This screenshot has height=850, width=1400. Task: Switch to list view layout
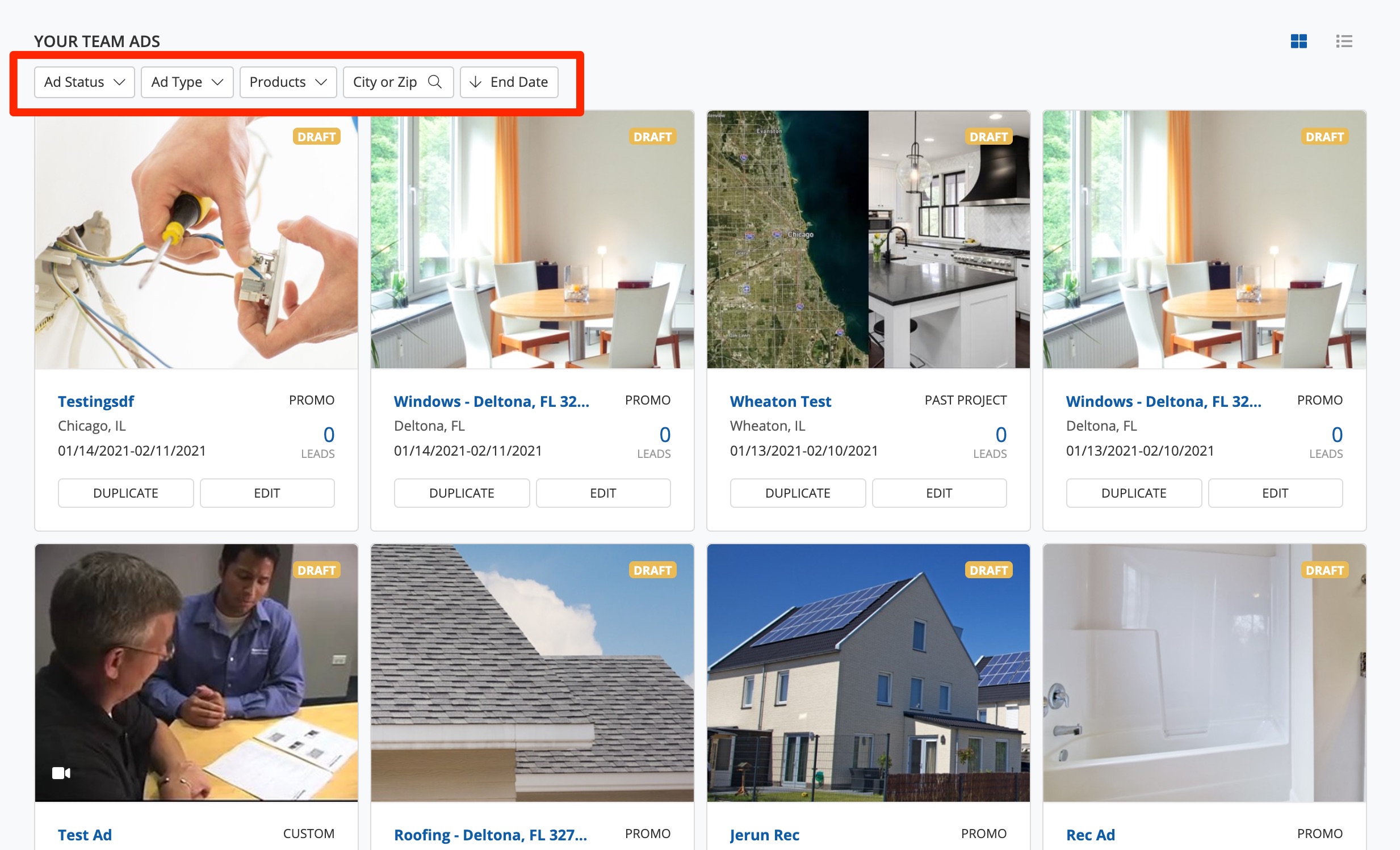pyautogui.click(x=1344, y=41)
